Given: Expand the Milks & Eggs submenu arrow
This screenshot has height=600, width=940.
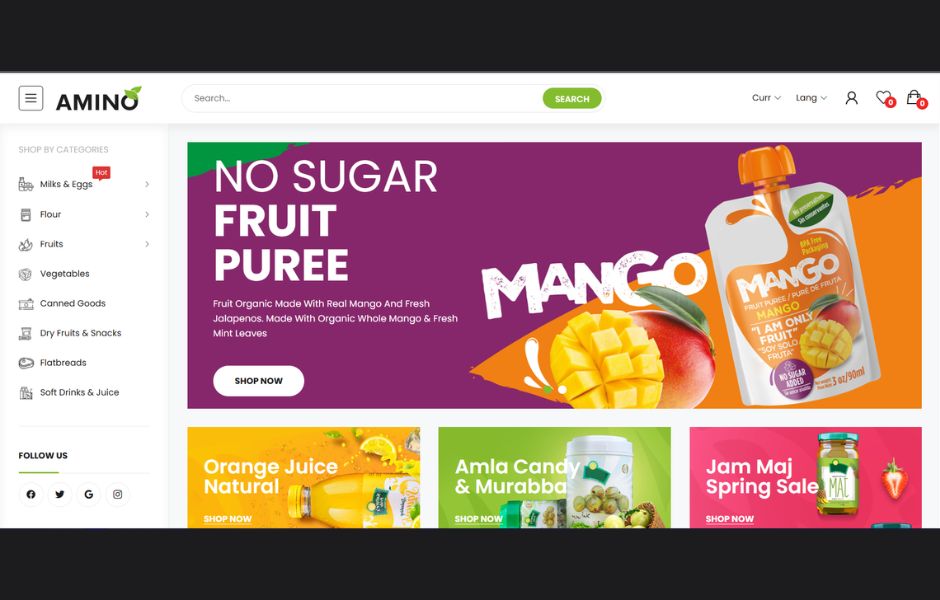Looking at the screenshot, I should (147, 184).
